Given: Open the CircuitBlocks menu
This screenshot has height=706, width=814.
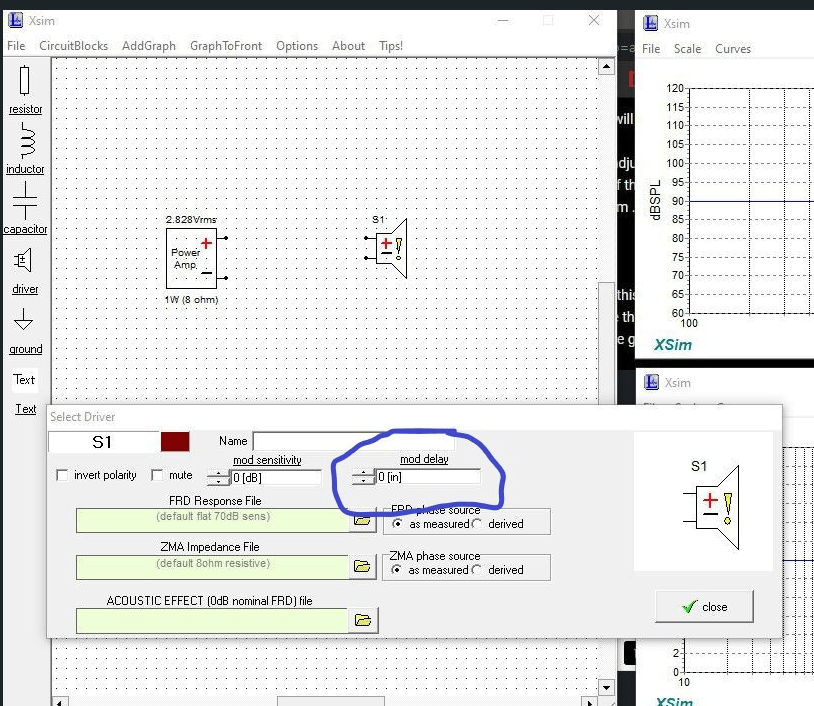Looking at the screenshot, I should tap(74, 46).
